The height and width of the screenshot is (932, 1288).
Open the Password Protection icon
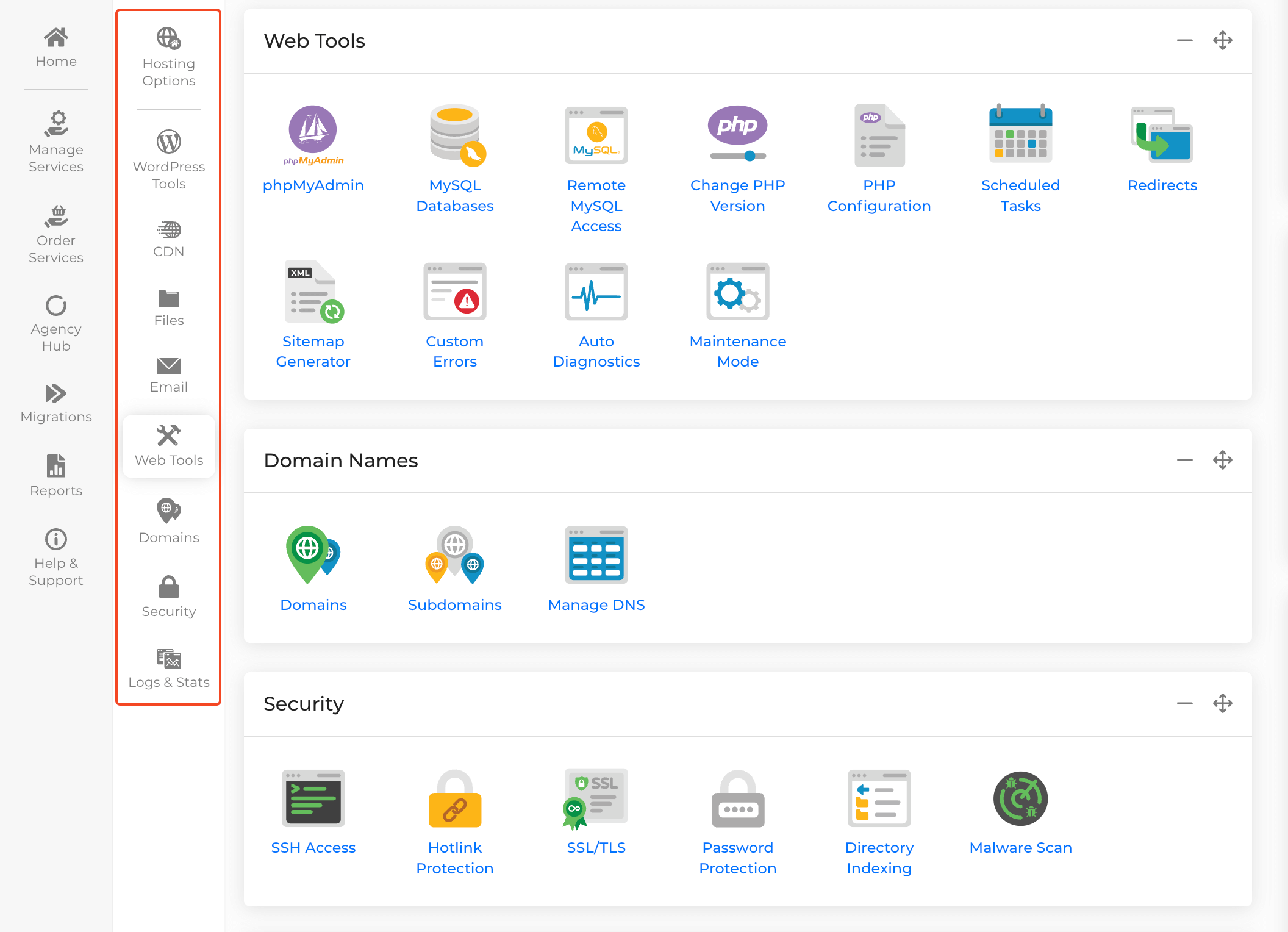[738, 798]
